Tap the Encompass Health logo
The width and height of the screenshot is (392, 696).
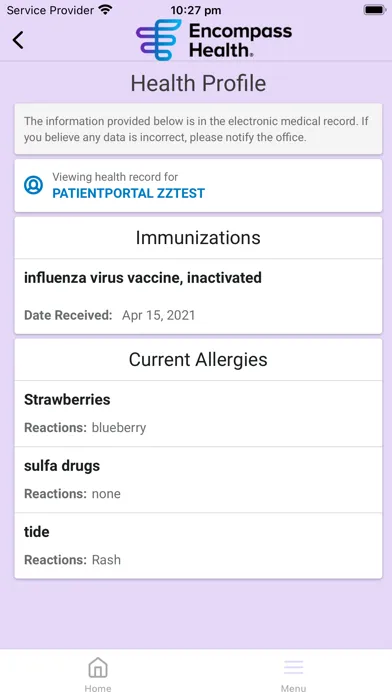pyautogui.click(x=214, y=40)
